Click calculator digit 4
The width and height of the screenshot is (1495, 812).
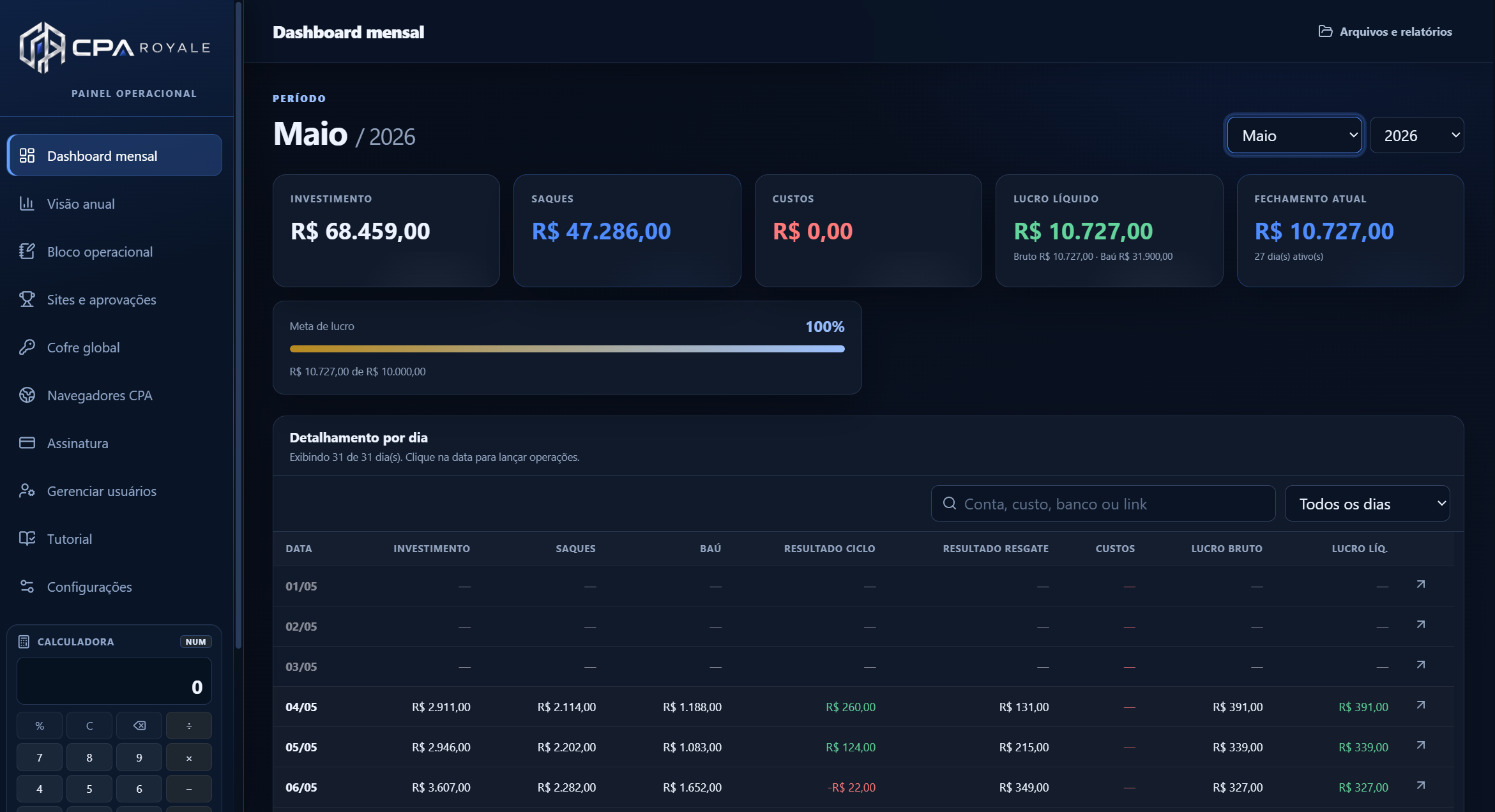[40, 789]
